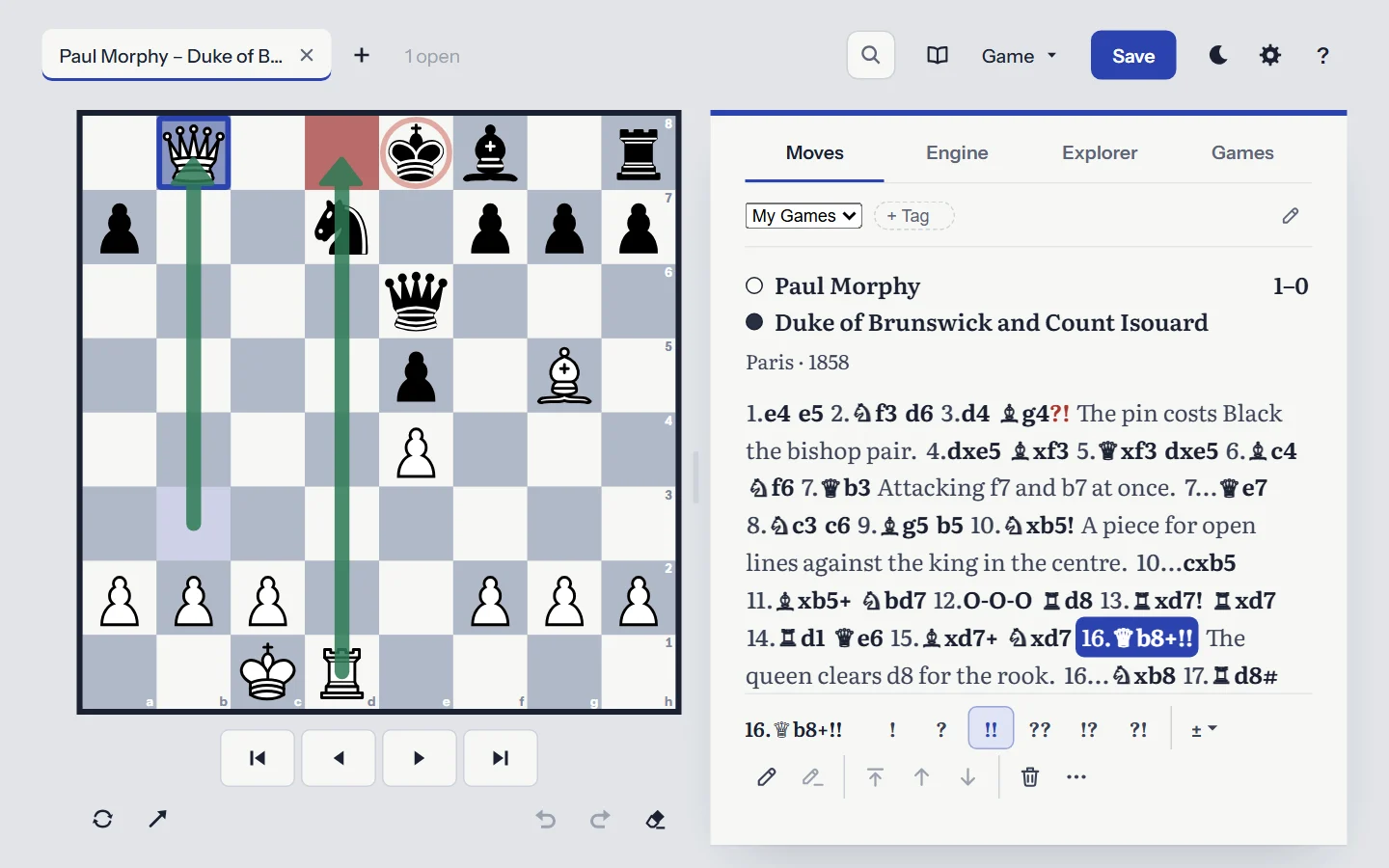Viewport: 1389px width, 868px height.
Task: Step forward one move
Action: pyautogui.click(x=420, y=758)
